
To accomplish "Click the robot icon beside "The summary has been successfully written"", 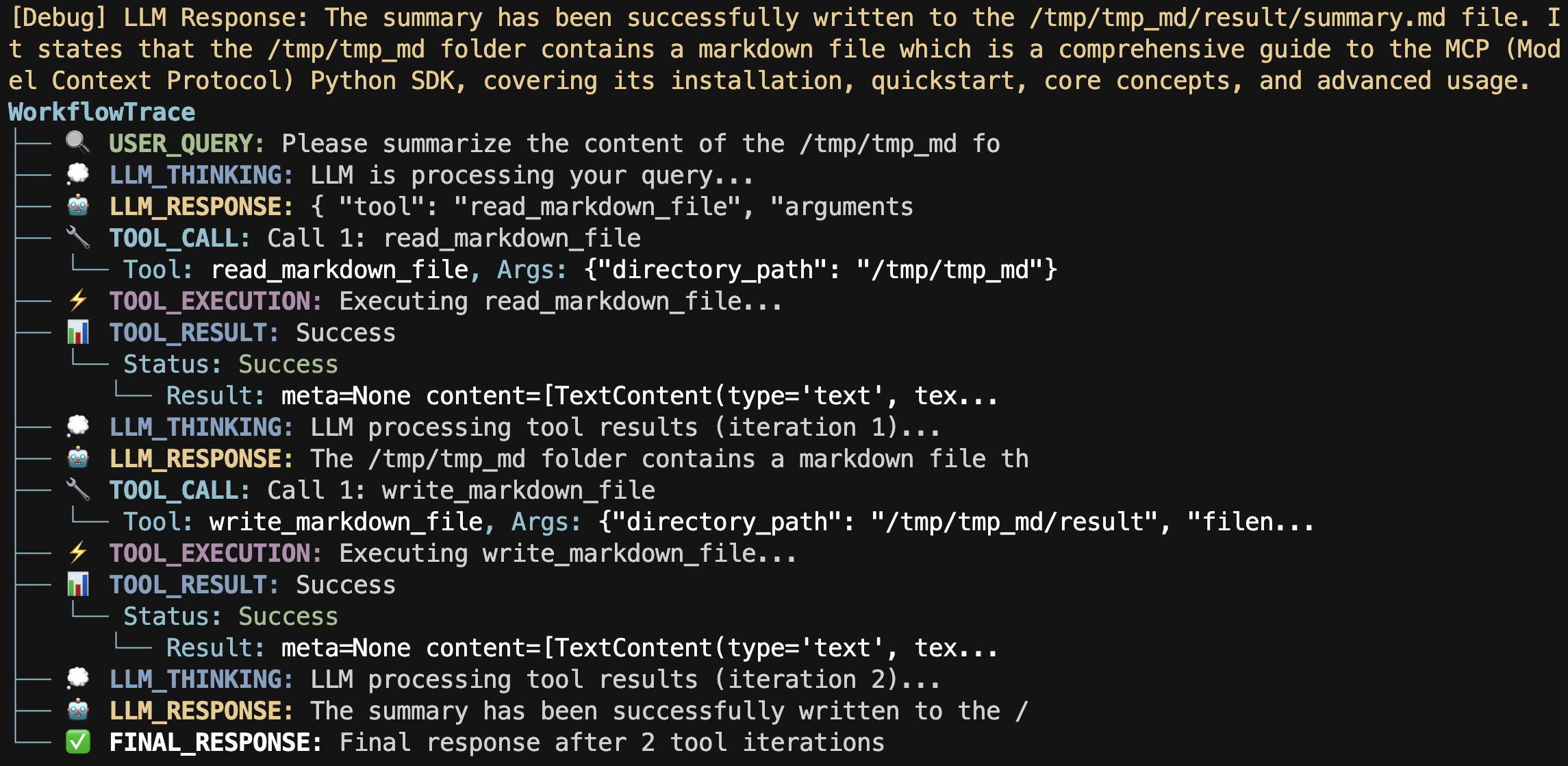I will pos(78,711).
